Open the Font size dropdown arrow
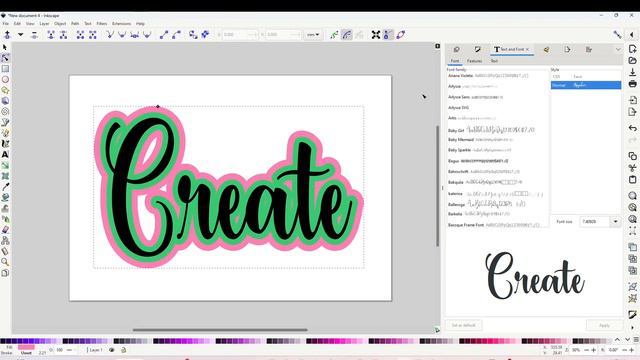Image resolution: width=640 pixels, height=360 pixels. [x=616, y=222]
